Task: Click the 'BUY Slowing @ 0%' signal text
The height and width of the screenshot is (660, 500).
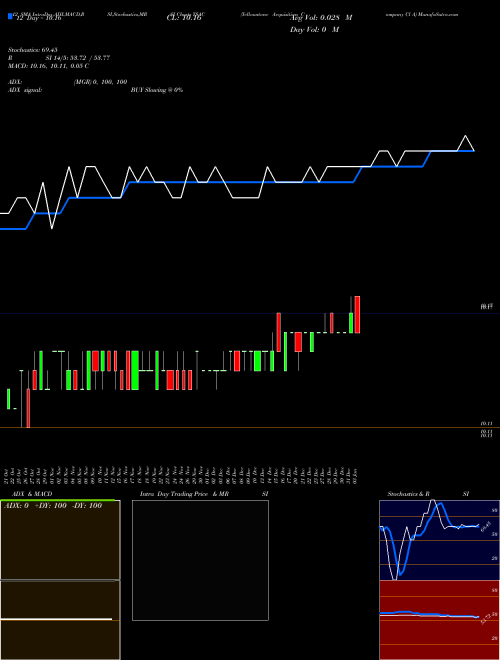Action: point(157,90)
